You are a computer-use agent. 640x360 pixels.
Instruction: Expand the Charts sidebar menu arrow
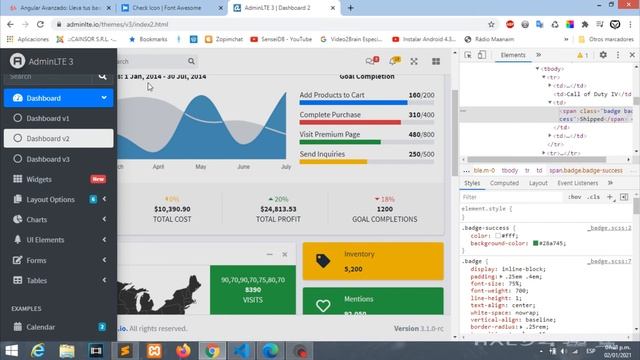(104, 219)
